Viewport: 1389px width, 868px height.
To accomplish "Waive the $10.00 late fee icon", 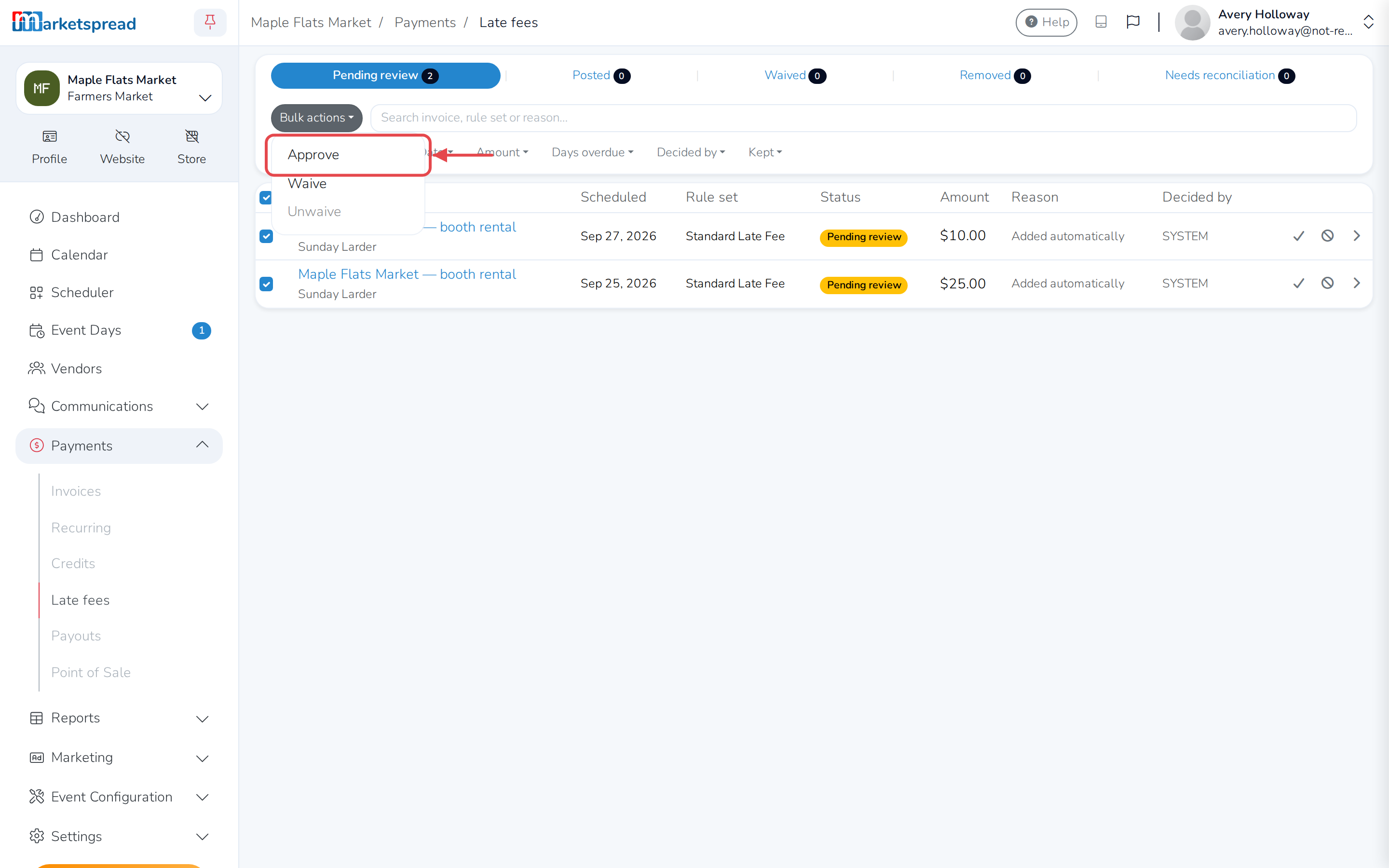I will [1328, 236].
